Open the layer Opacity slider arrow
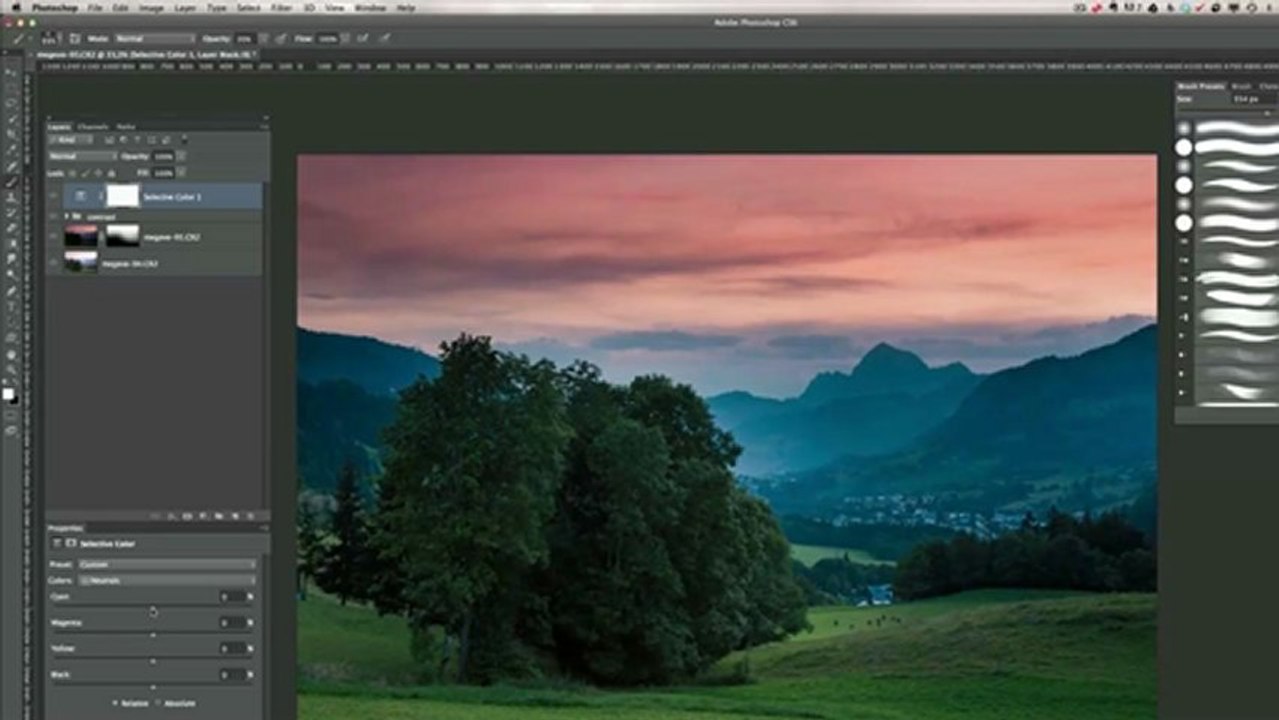 pos(181,156)
